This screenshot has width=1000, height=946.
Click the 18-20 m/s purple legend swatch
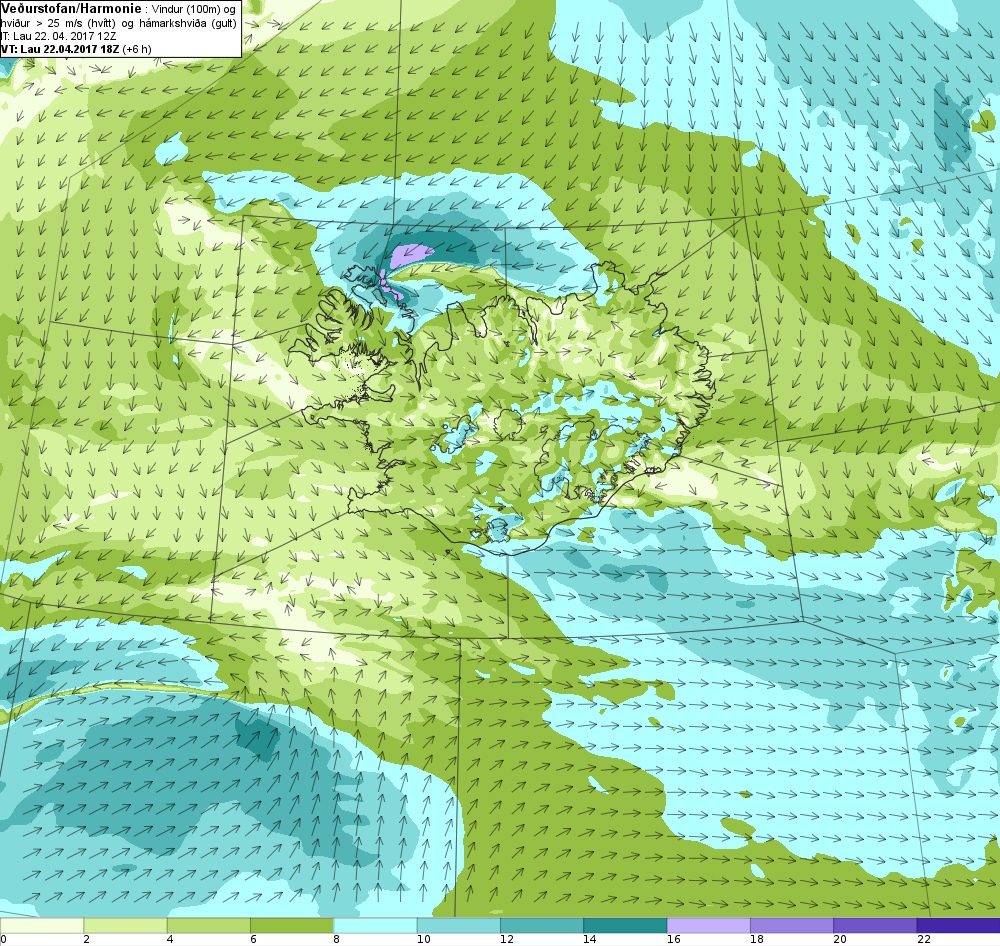click(791, 925)
